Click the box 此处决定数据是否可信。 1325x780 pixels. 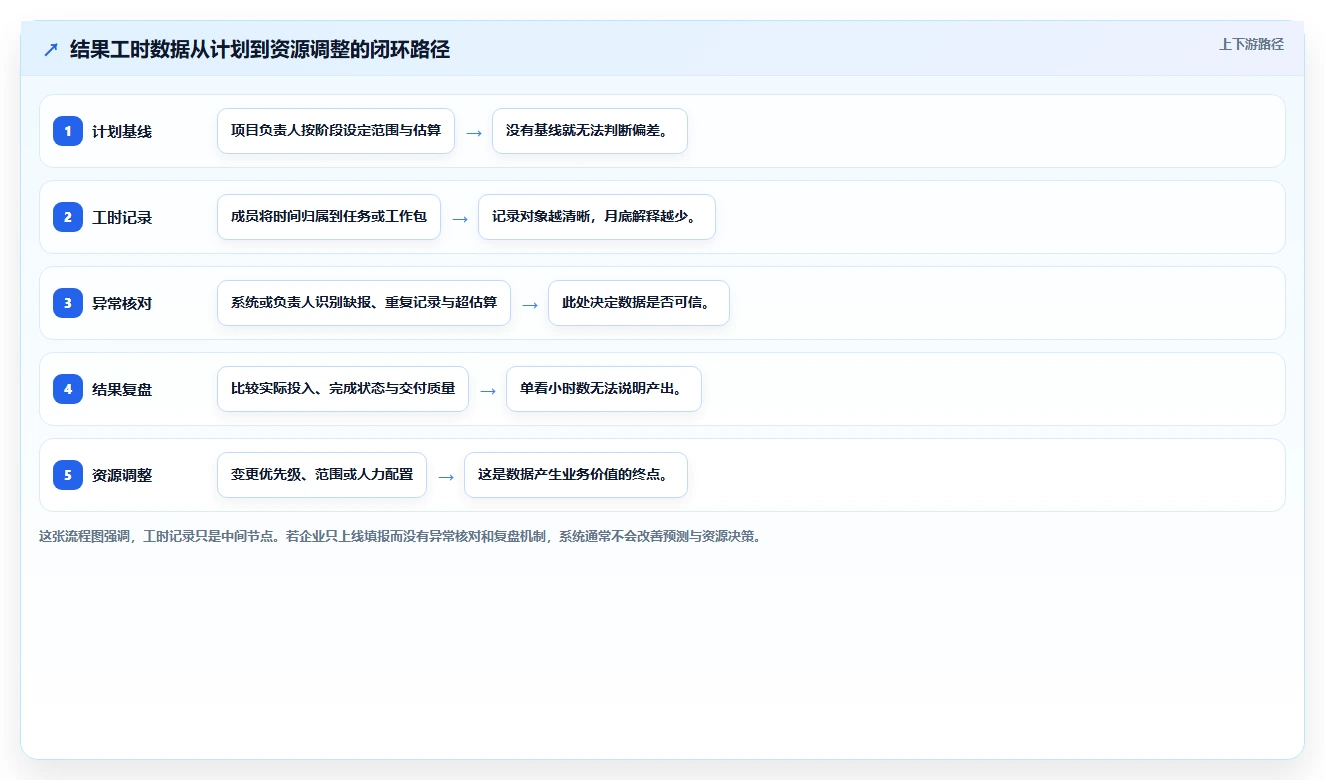[639, 303]
